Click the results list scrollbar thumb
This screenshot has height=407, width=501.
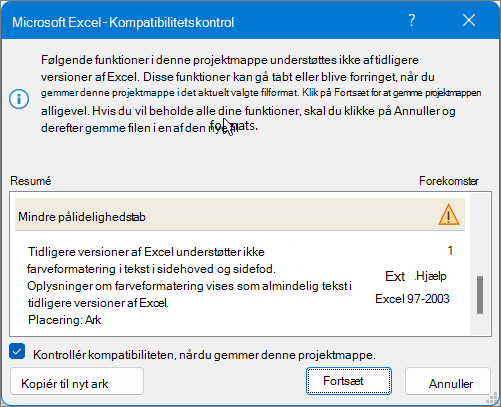[x=480, y=295]
